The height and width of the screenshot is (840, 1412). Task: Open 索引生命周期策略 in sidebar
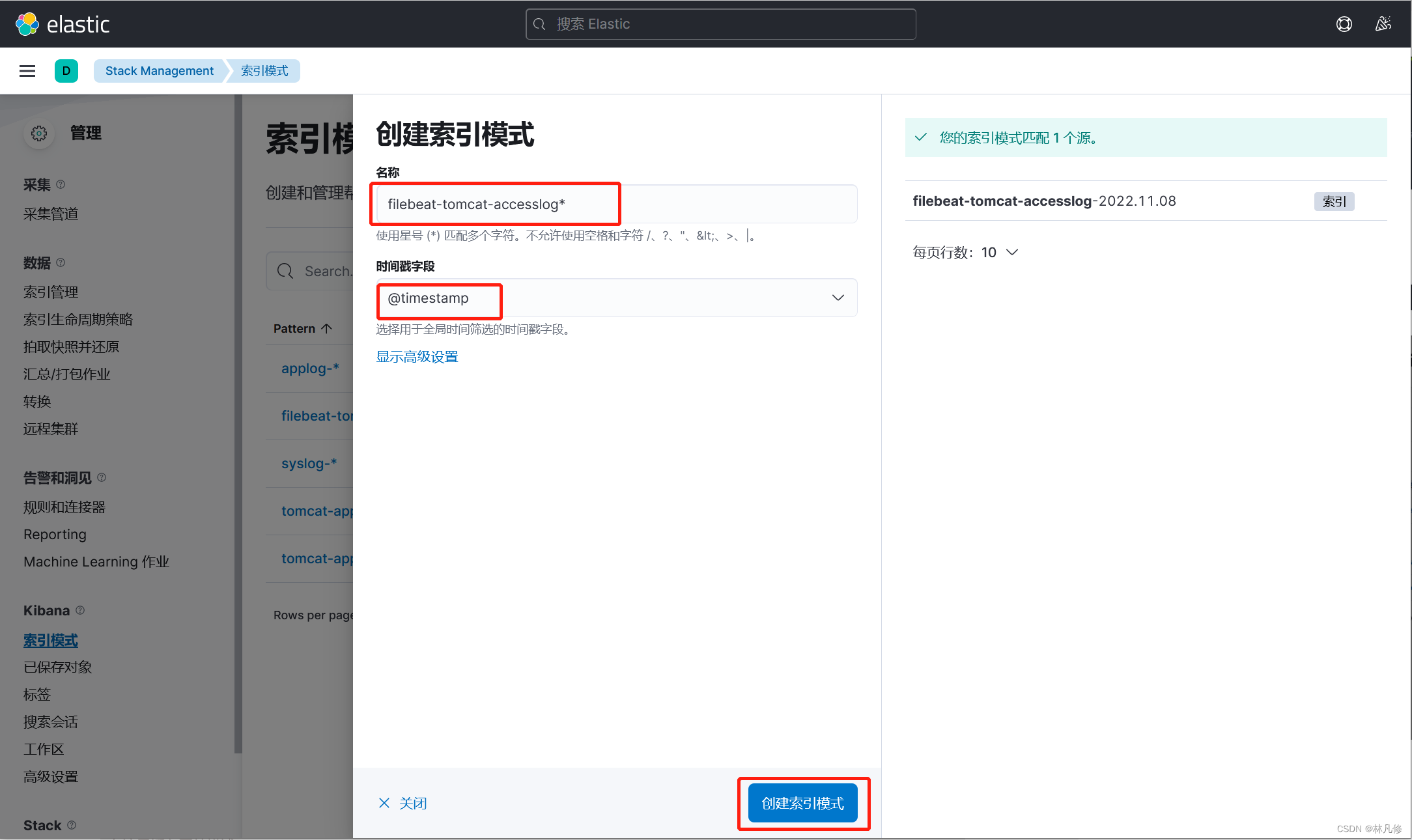click(78, 319)
